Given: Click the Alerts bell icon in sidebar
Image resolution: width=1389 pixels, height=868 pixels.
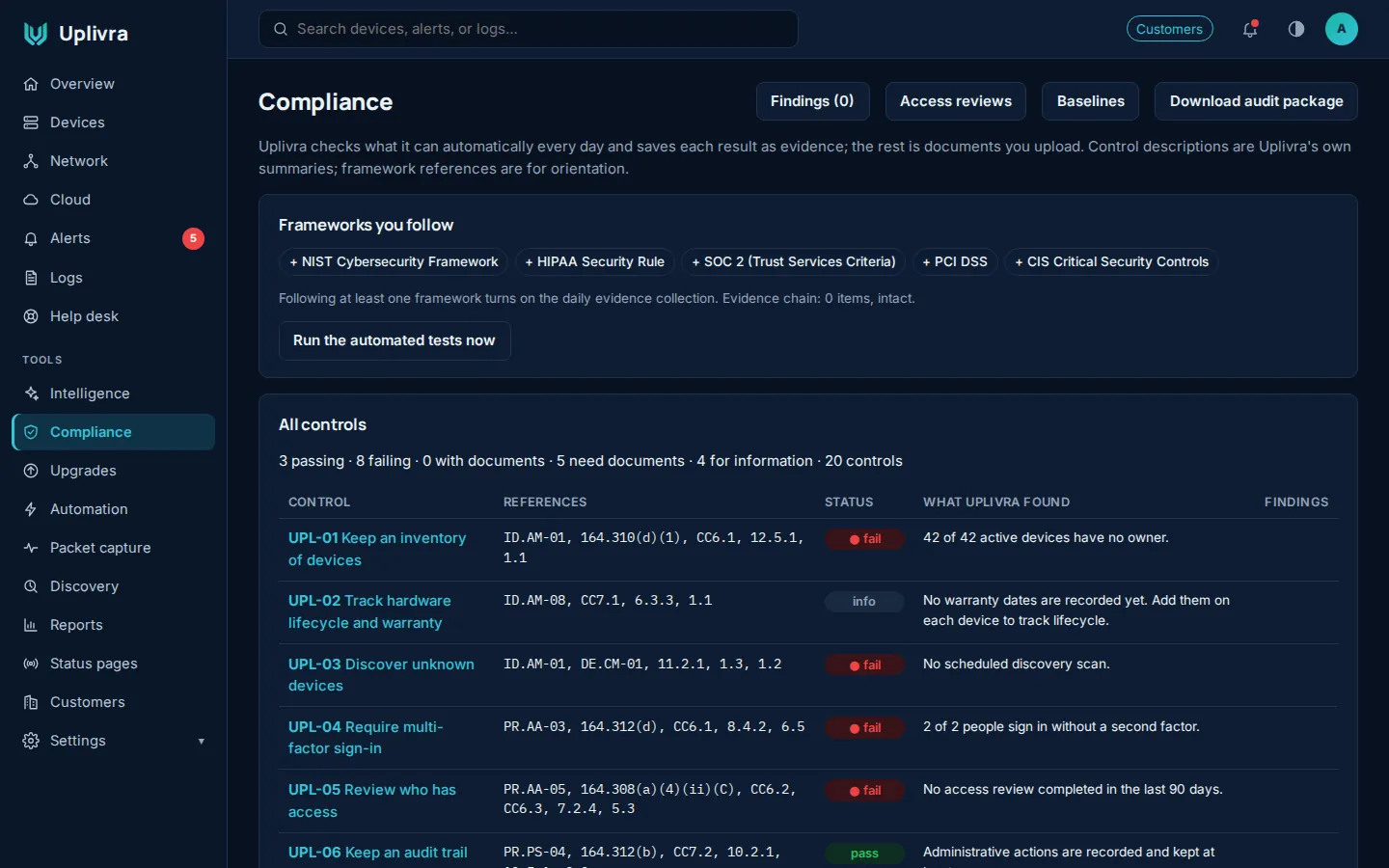Looking at the screenshot, I should [31, 238].
